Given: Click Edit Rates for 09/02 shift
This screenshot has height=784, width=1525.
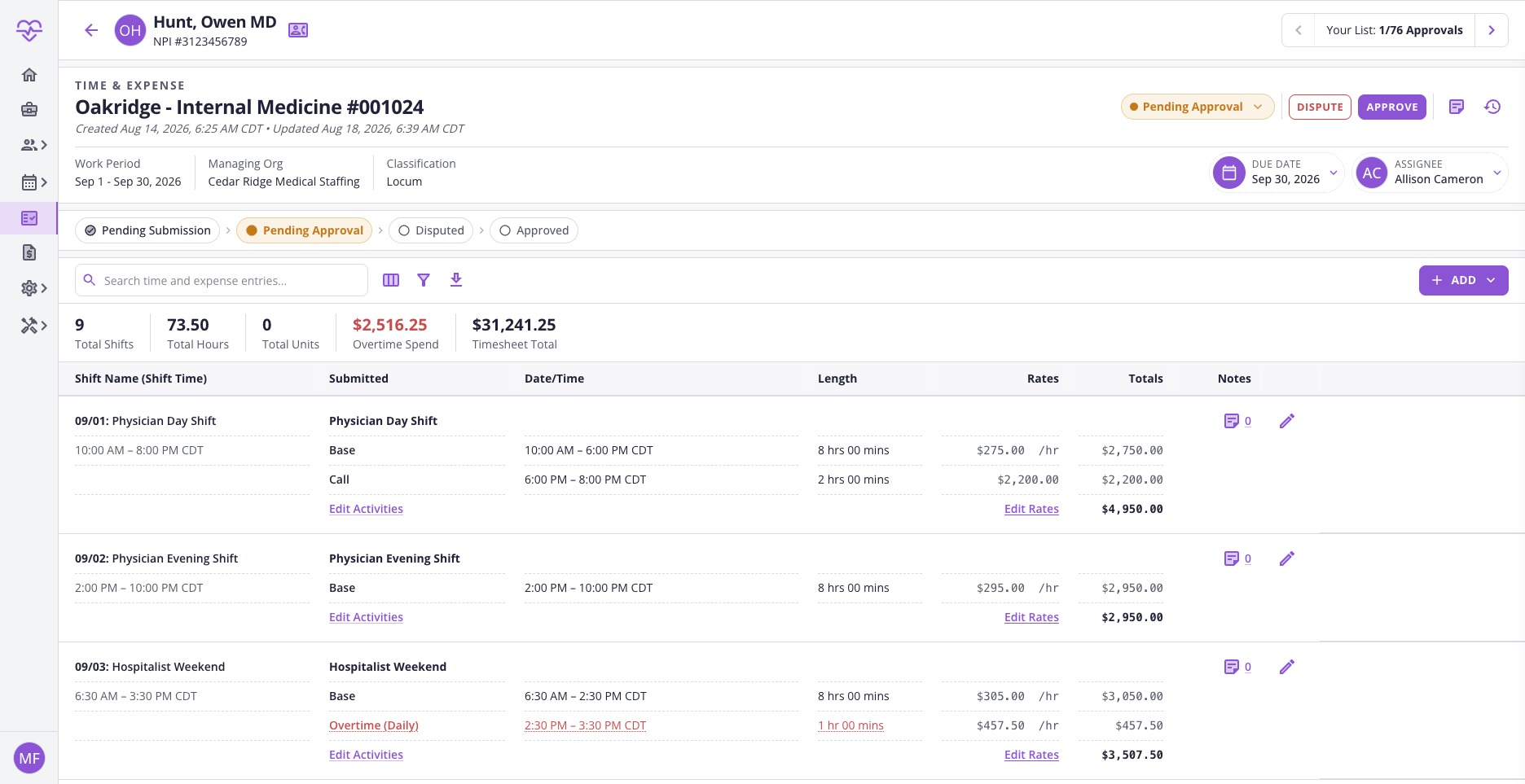Looking at the screenshot, I should [1031, 617].
